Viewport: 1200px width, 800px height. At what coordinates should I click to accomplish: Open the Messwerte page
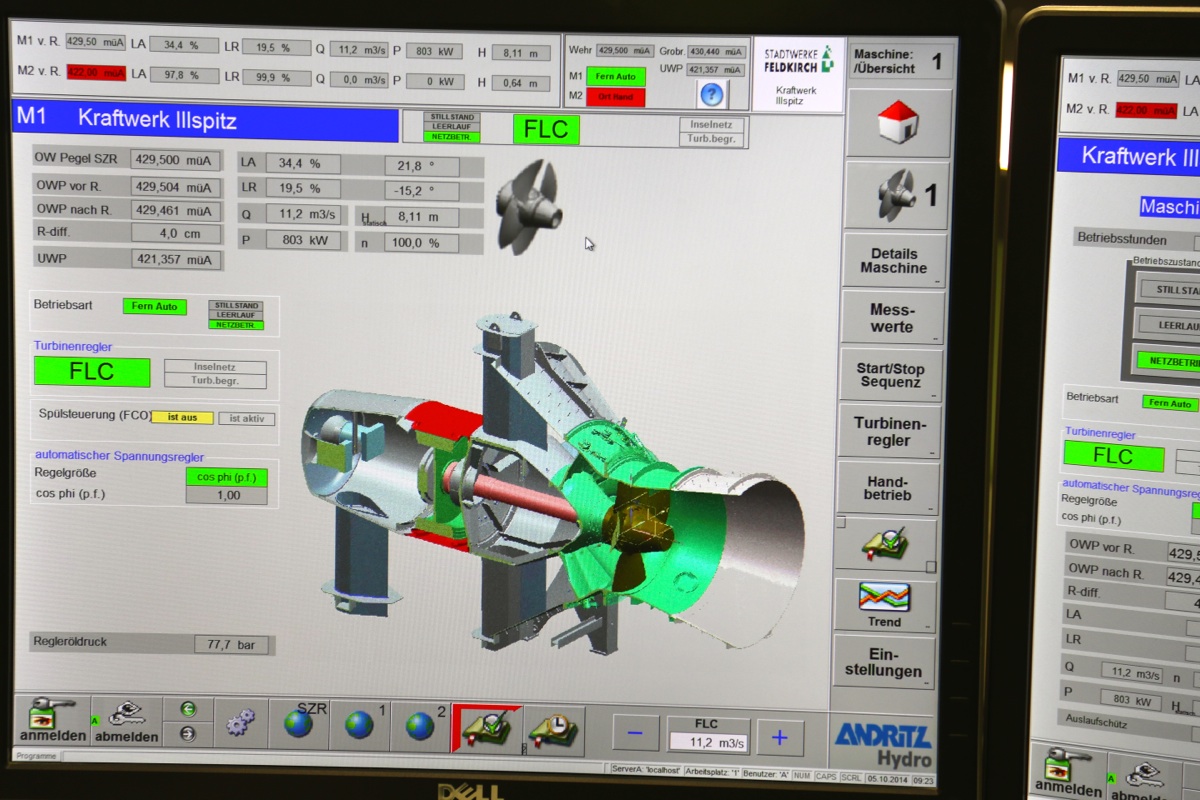pyautogui.click(x=891, y=318)
